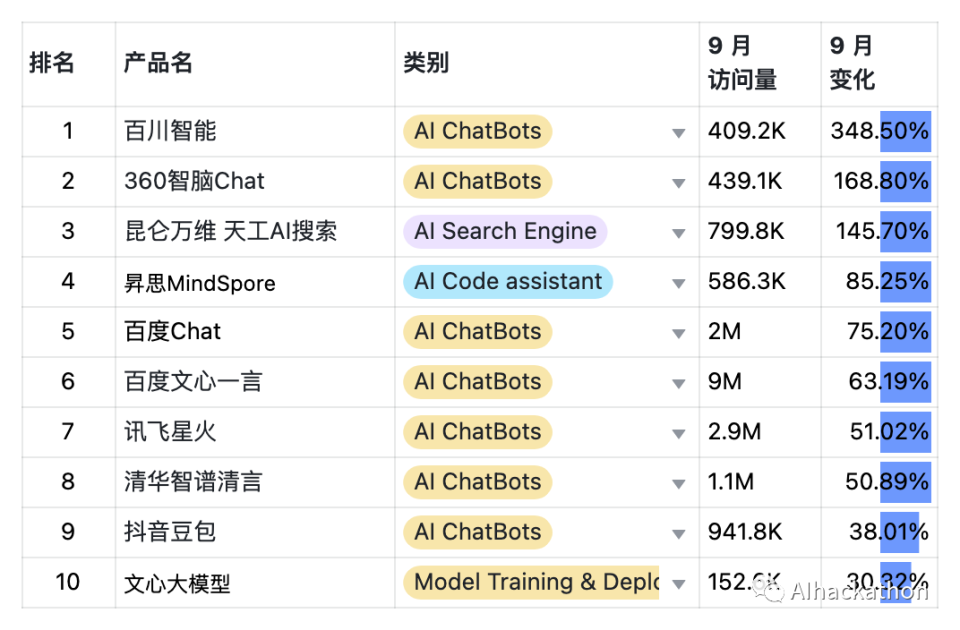Select the 799.8K visits cell
This screenshot has width=960, height=630.
[746, 232]
